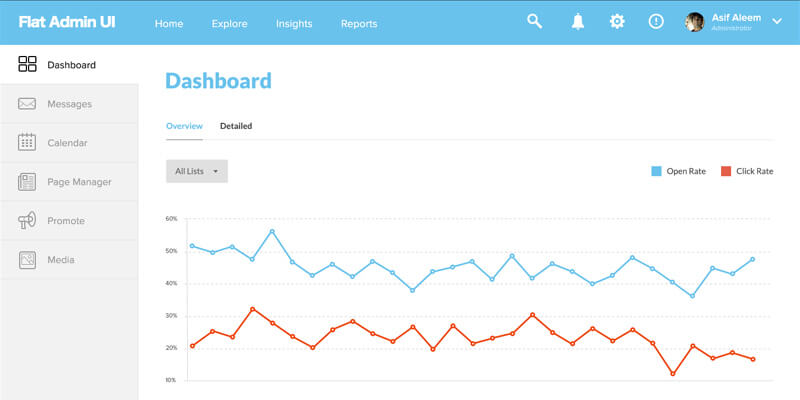This screenshot has height=400, width=800.
Task: Go to Home in top navigation
Action: tap(169, 23)
